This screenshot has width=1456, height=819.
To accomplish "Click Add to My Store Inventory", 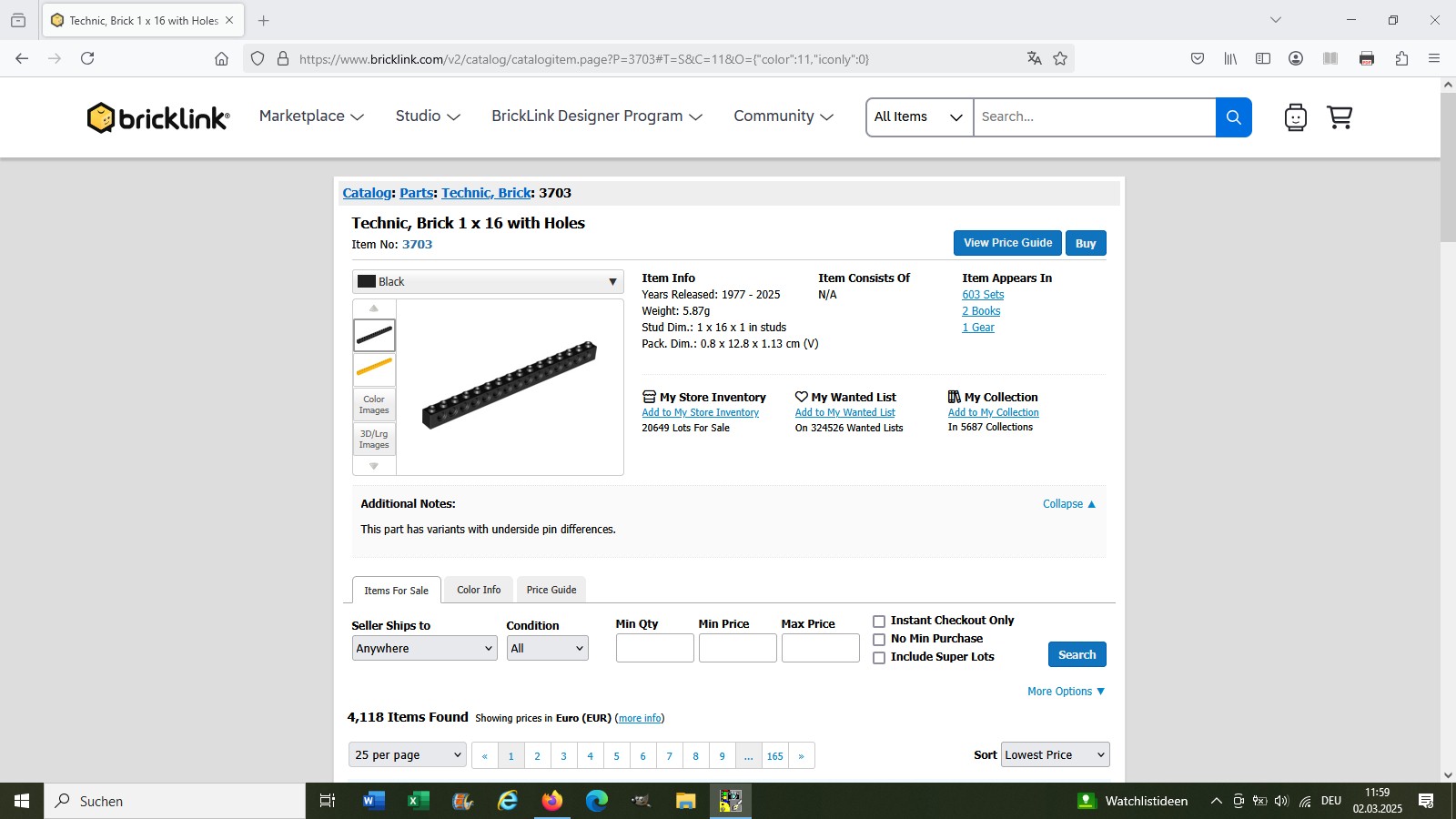I will click(700, 412).
